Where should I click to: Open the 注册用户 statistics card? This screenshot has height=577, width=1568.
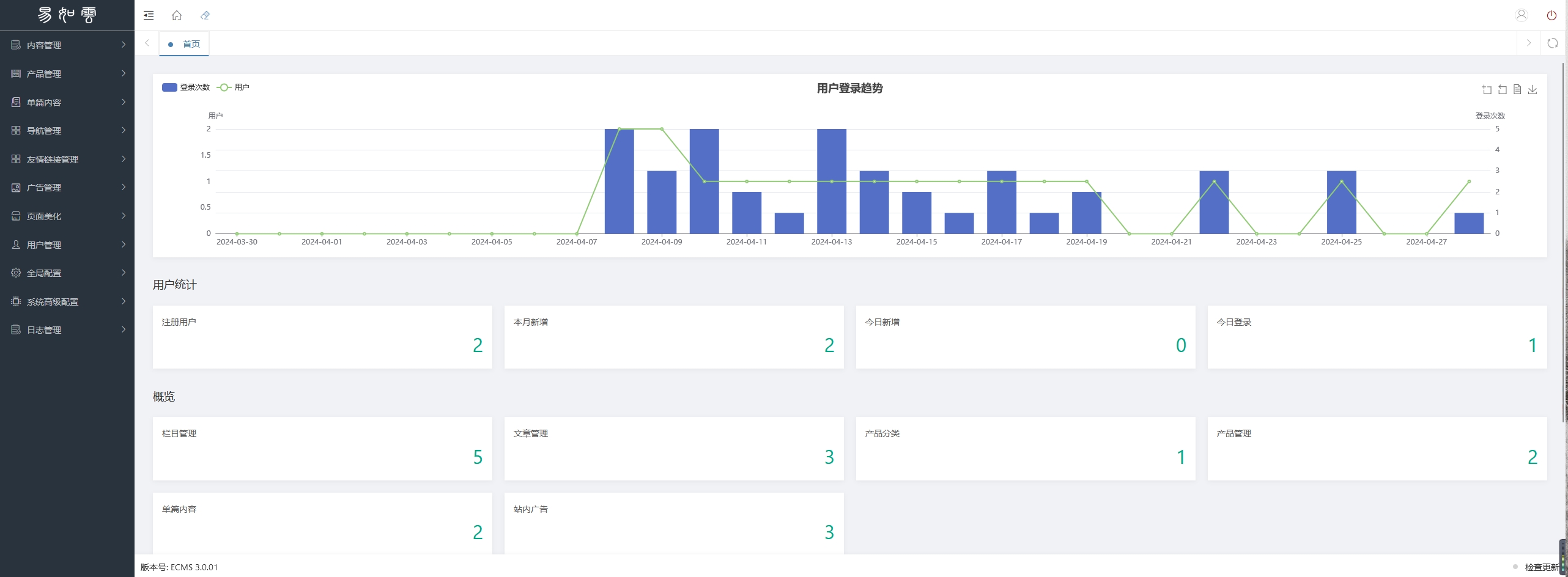click(322, 337)
